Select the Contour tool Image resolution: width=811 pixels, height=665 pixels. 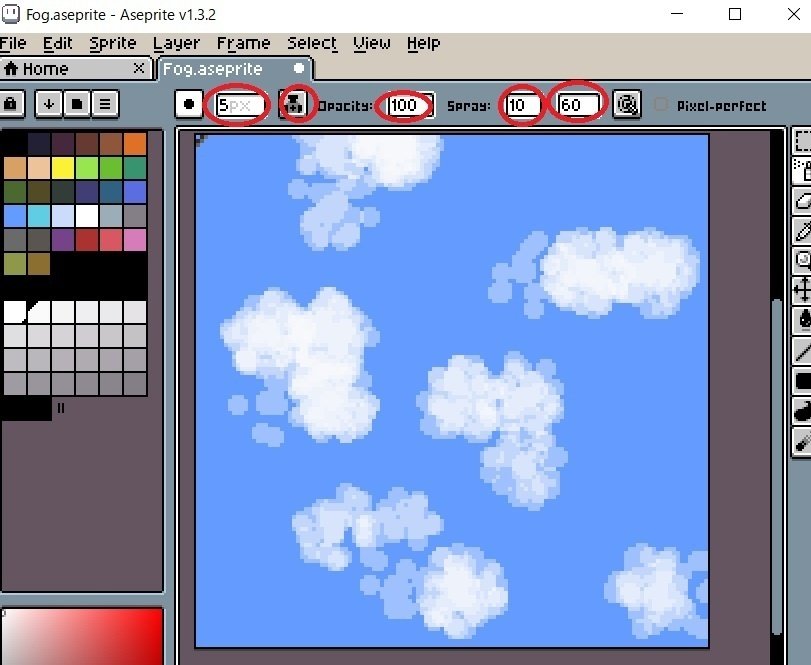point(803,412)
